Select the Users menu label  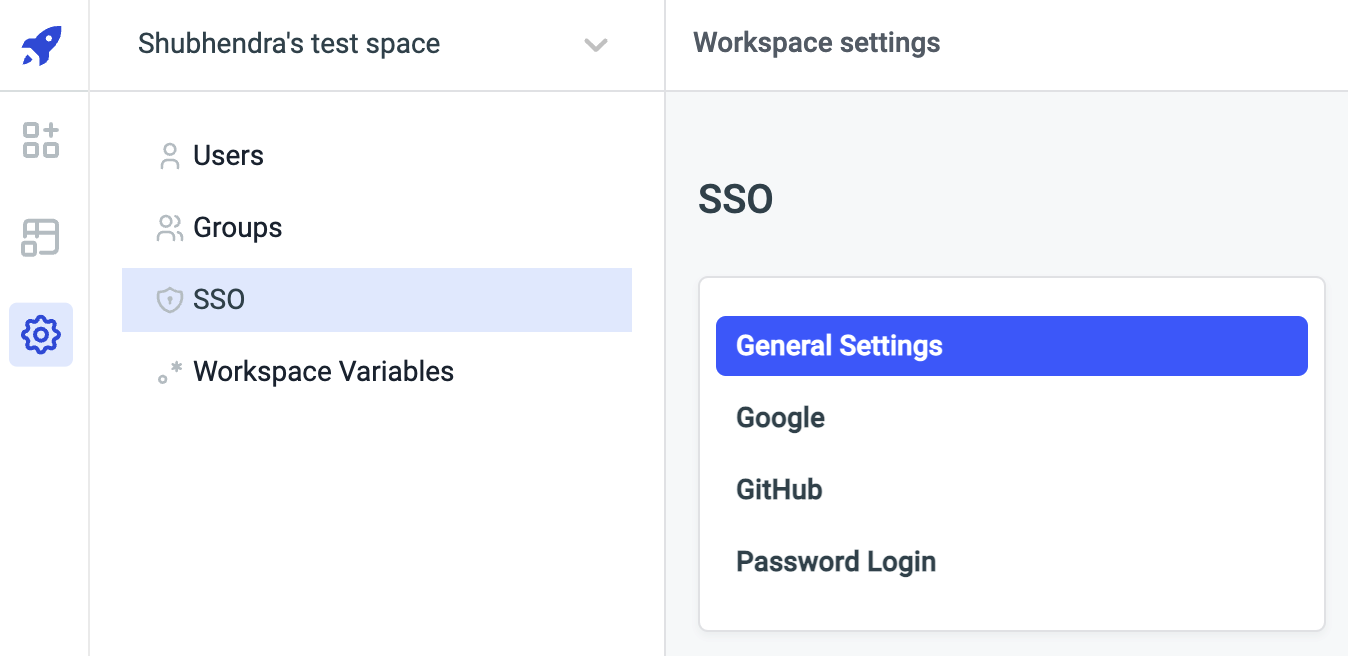(x=228, y=156)
